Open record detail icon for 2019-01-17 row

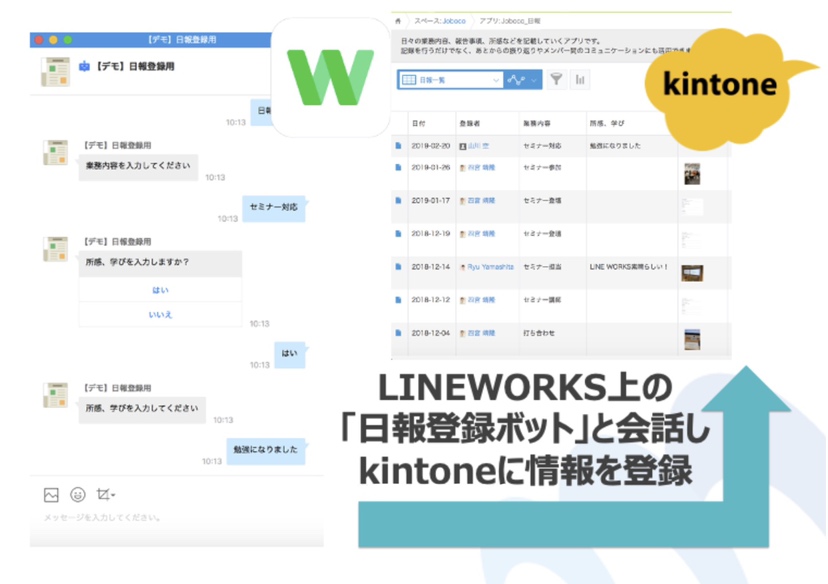point(398,200)
